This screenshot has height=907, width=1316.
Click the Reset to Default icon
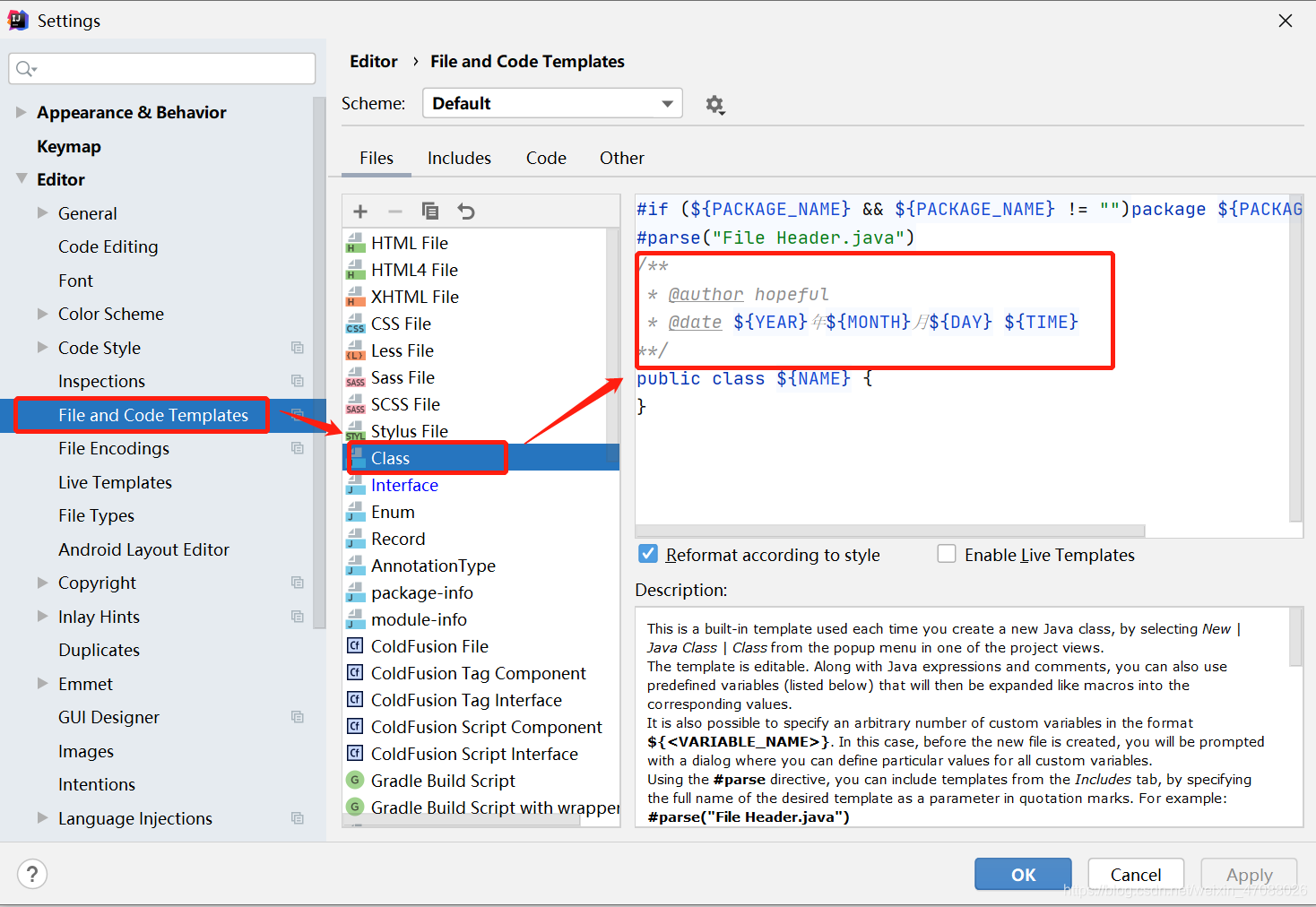tap(466, 212)
